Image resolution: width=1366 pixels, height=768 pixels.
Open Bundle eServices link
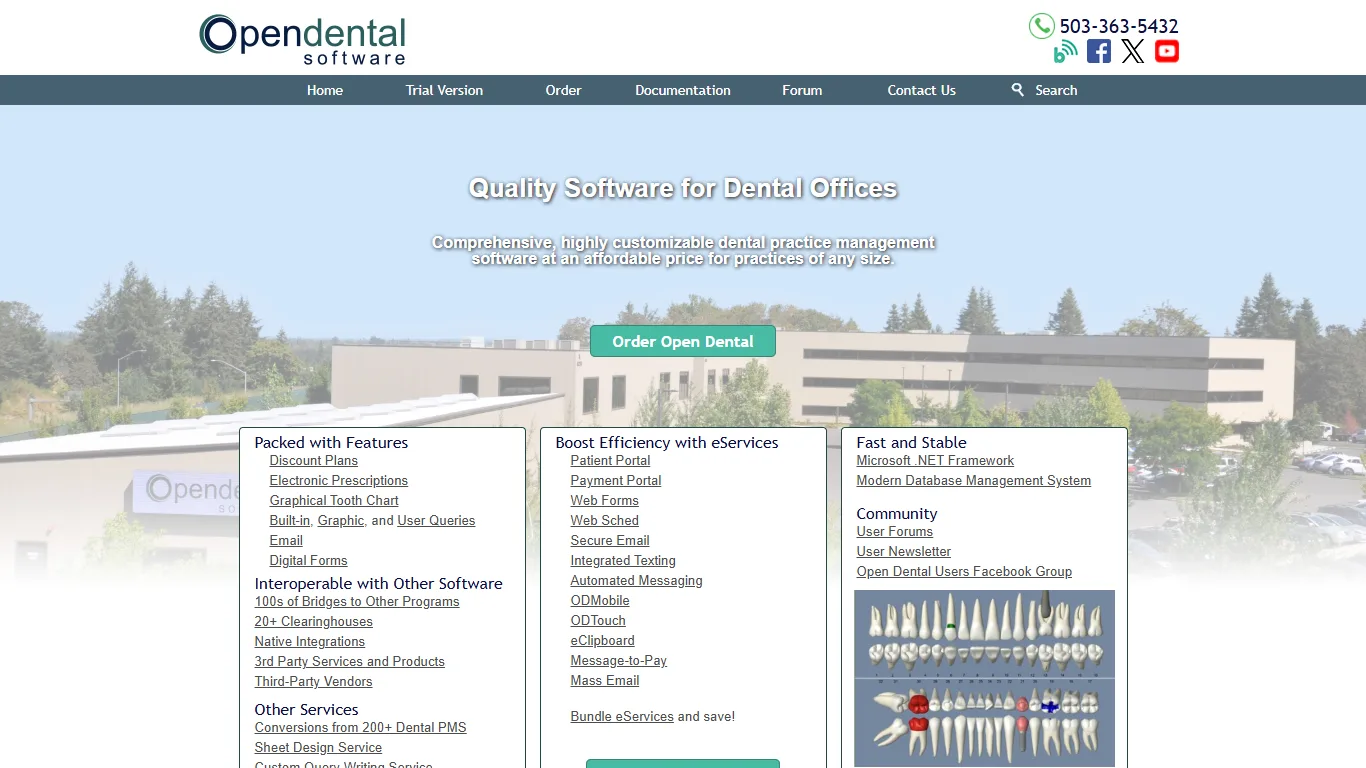tap(622, 717)
